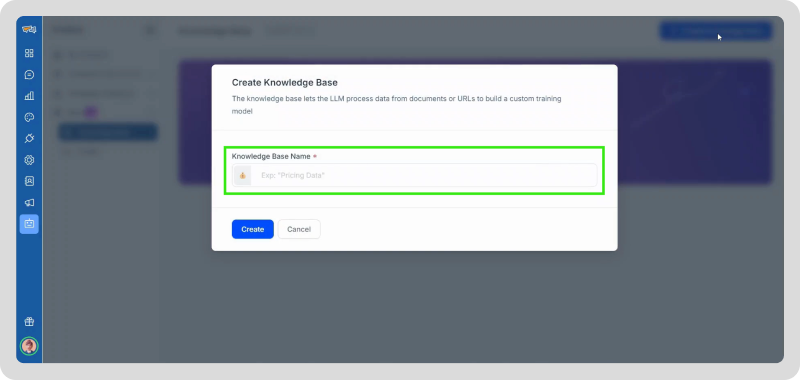Cancel the Create Knowledge Base dialog
The width and height of the screenshot is (800, 380).
pyautogui.click(x=299, y=229)
